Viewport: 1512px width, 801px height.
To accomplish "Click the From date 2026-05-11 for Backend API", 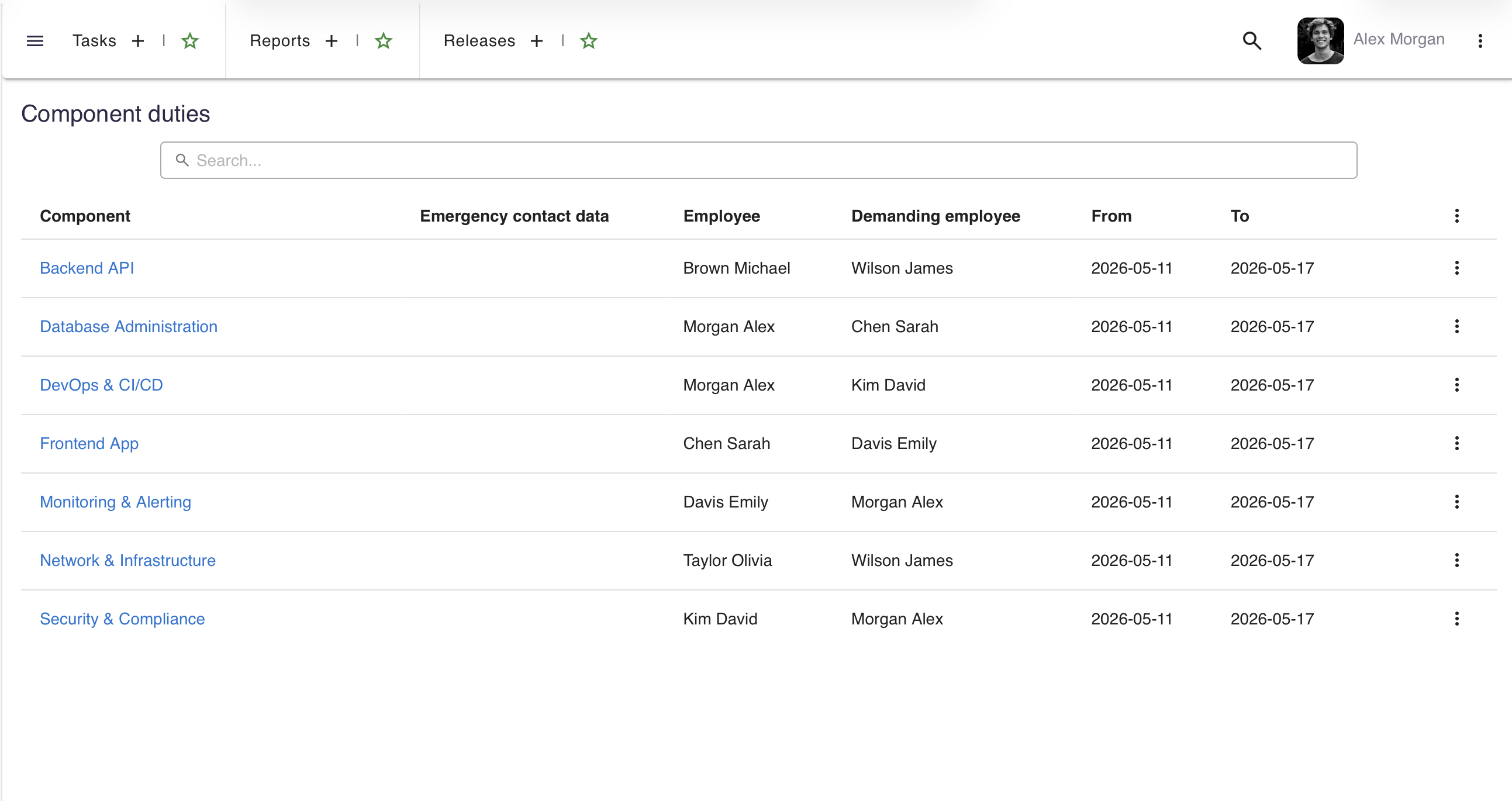I will tap(1131, 268).
